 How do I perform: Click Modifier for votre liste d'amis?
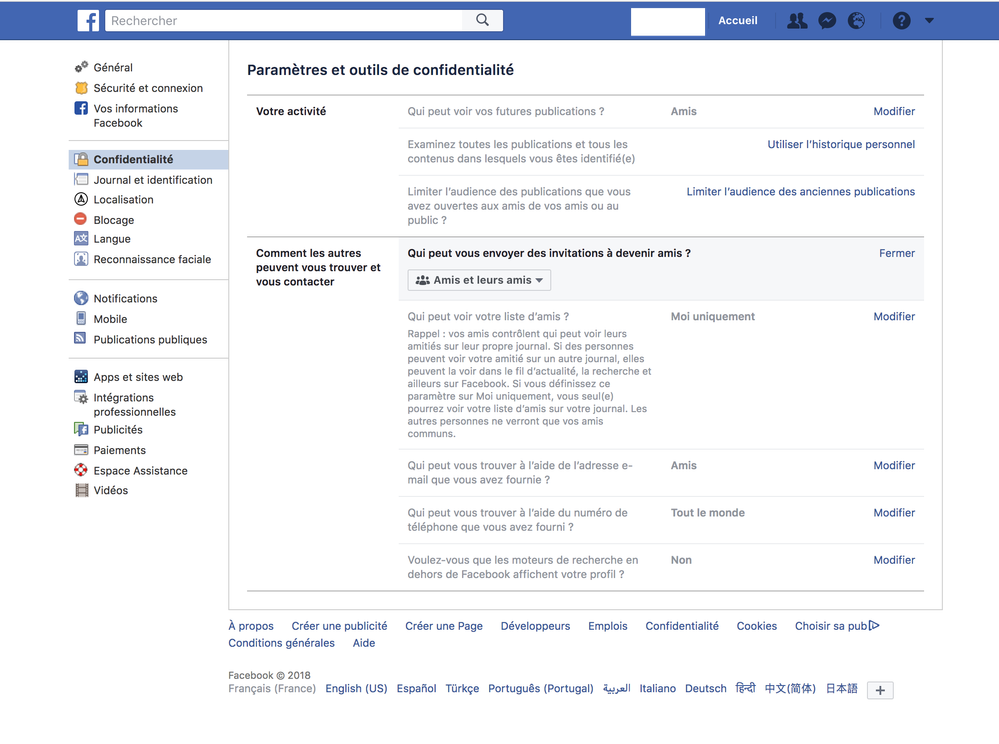click(x=894, y=316)
